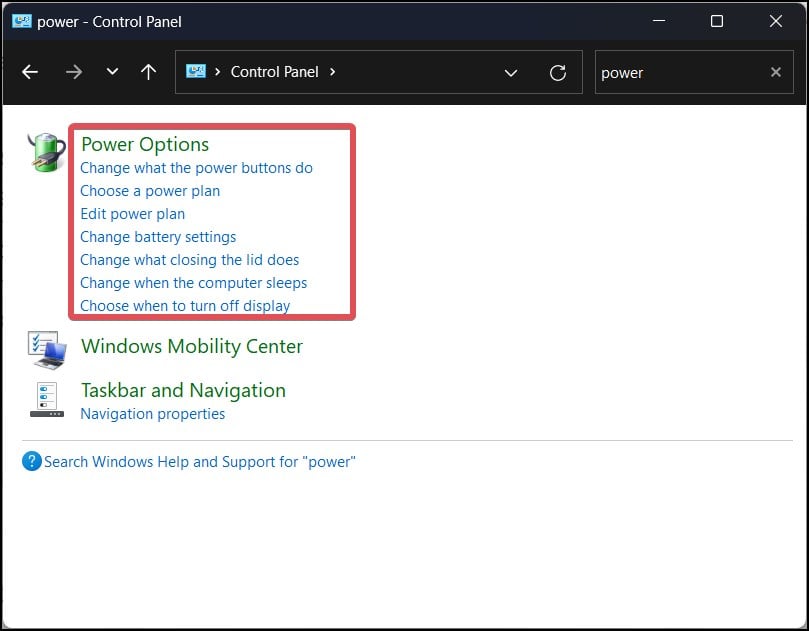
Task: Open Power Options heading
Action: tap(145, 144)
